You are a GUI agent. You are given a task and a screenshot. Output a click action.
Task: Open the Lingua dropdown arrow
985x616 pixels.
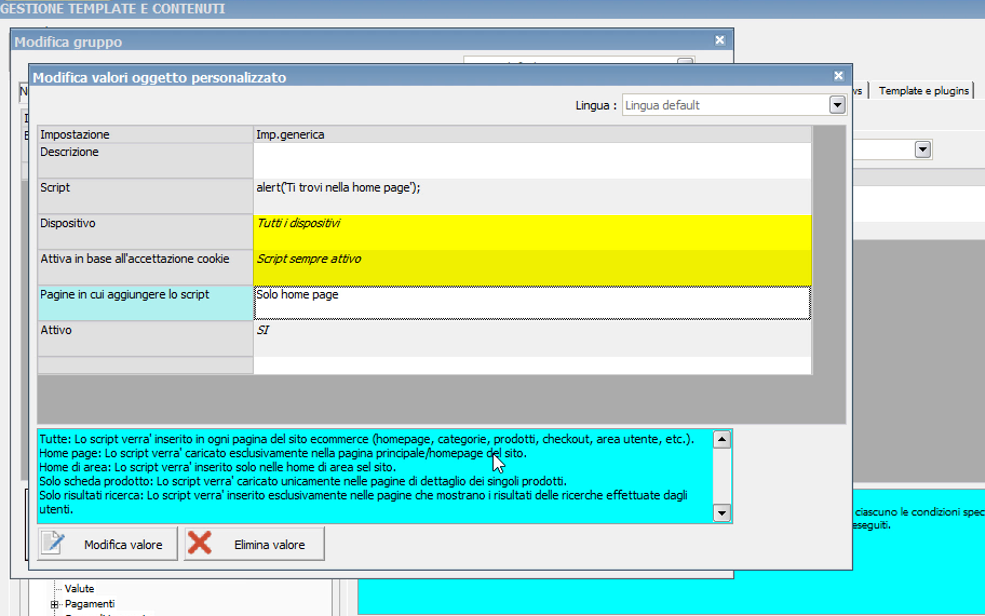(837, 105)
